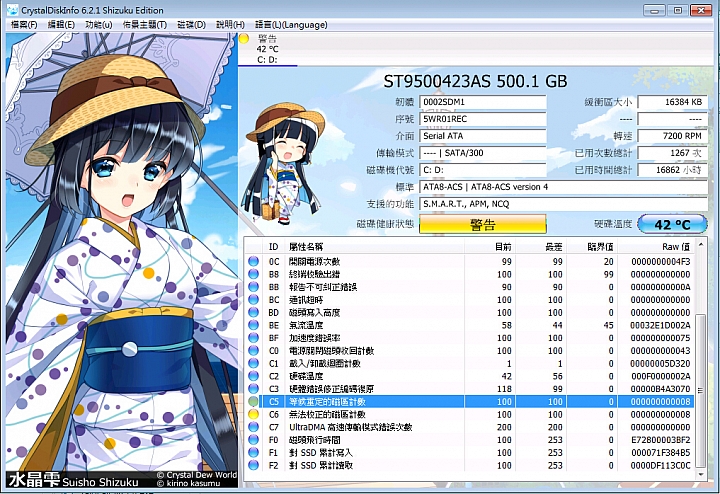Click the status orb for row BF
This screenshot has height=494, width=720.
tap(253, 338)
